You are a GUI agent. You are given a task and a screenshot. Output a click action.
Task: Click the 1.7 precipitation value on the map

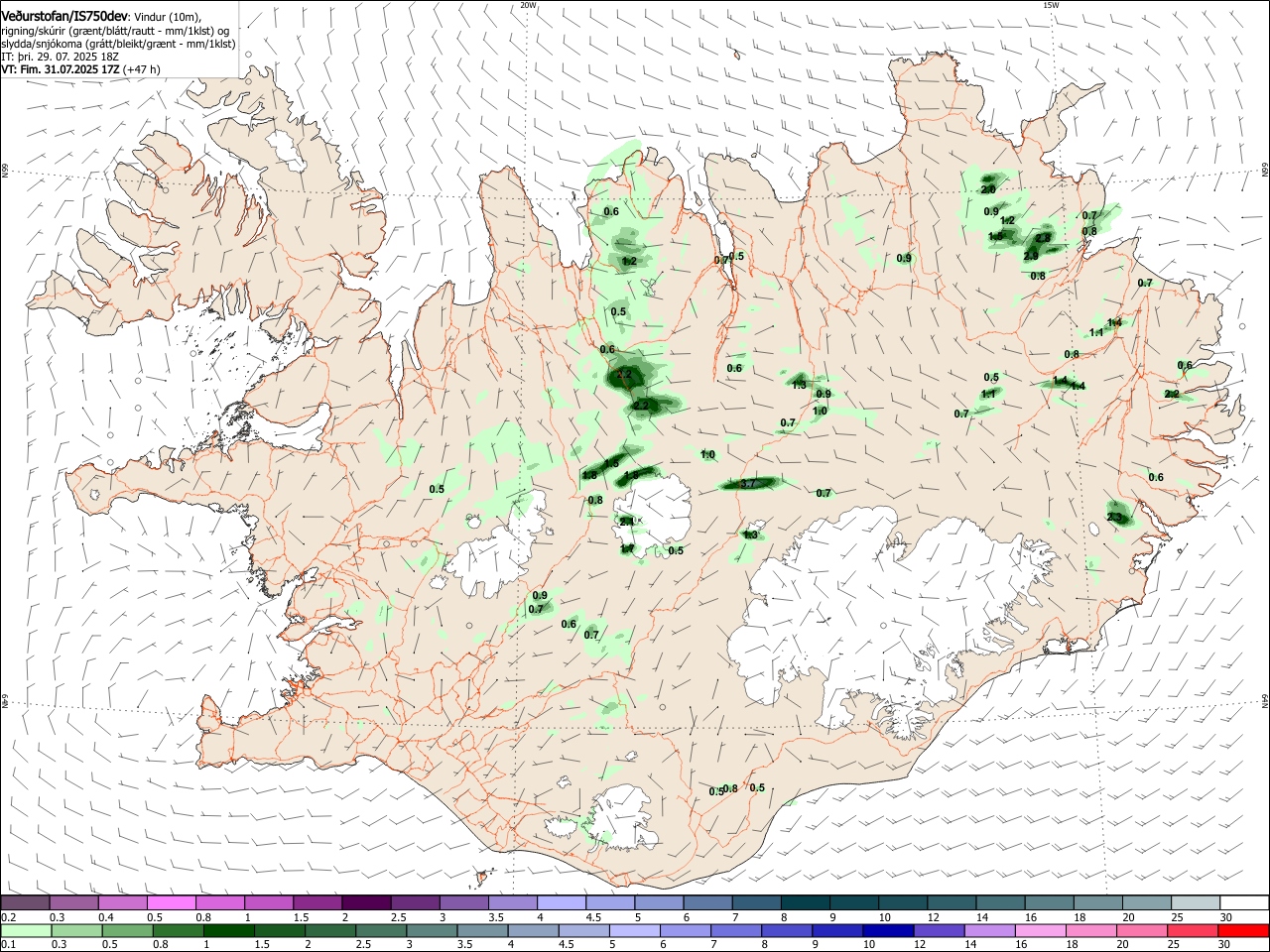coord(627,548)
